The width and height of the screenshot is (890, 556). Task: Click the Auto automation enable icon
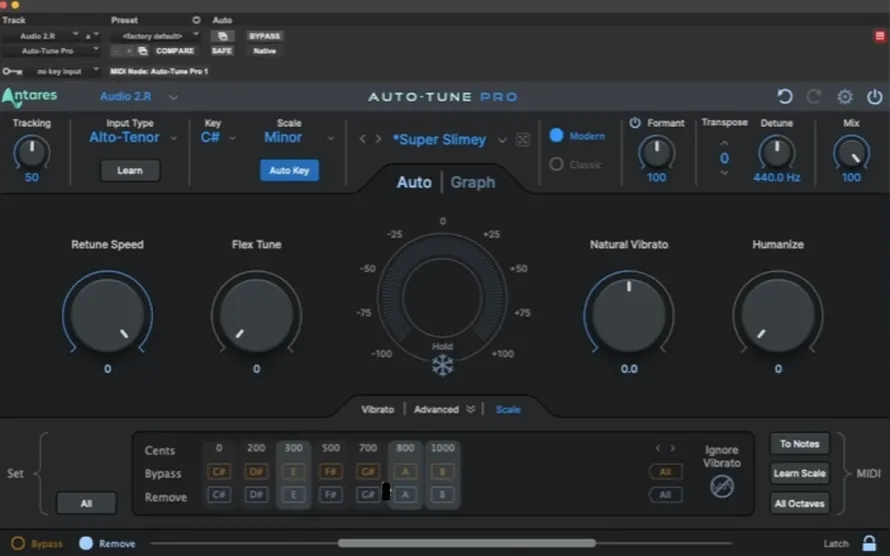[222, 36]
